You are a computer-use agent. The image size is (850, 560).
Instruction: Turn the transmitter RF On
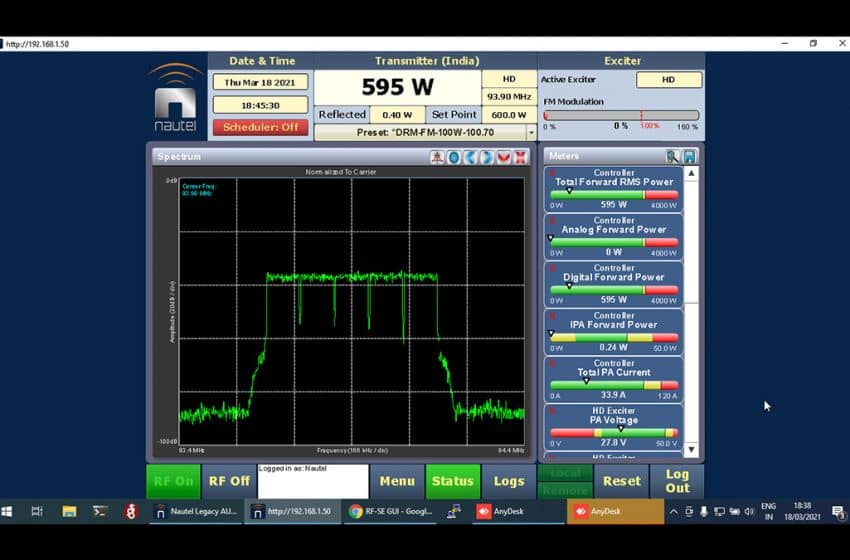[173, 481]
